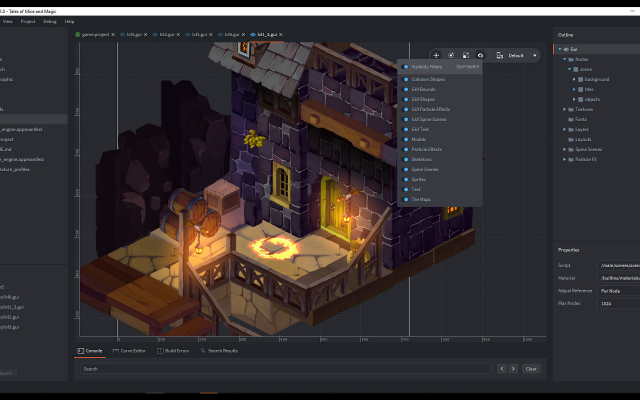Switch to the Curve Editor tab
The width and height of the screenshot is (640, 400).
coord(129,351)
